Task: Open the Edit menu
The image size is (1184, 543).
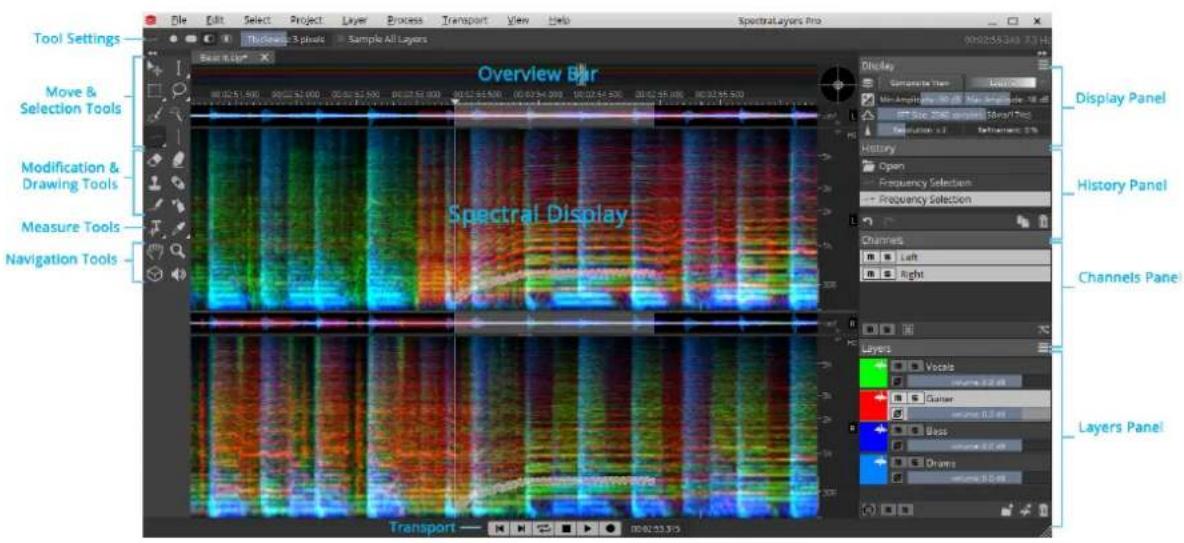Action: (x=215, y=20)
